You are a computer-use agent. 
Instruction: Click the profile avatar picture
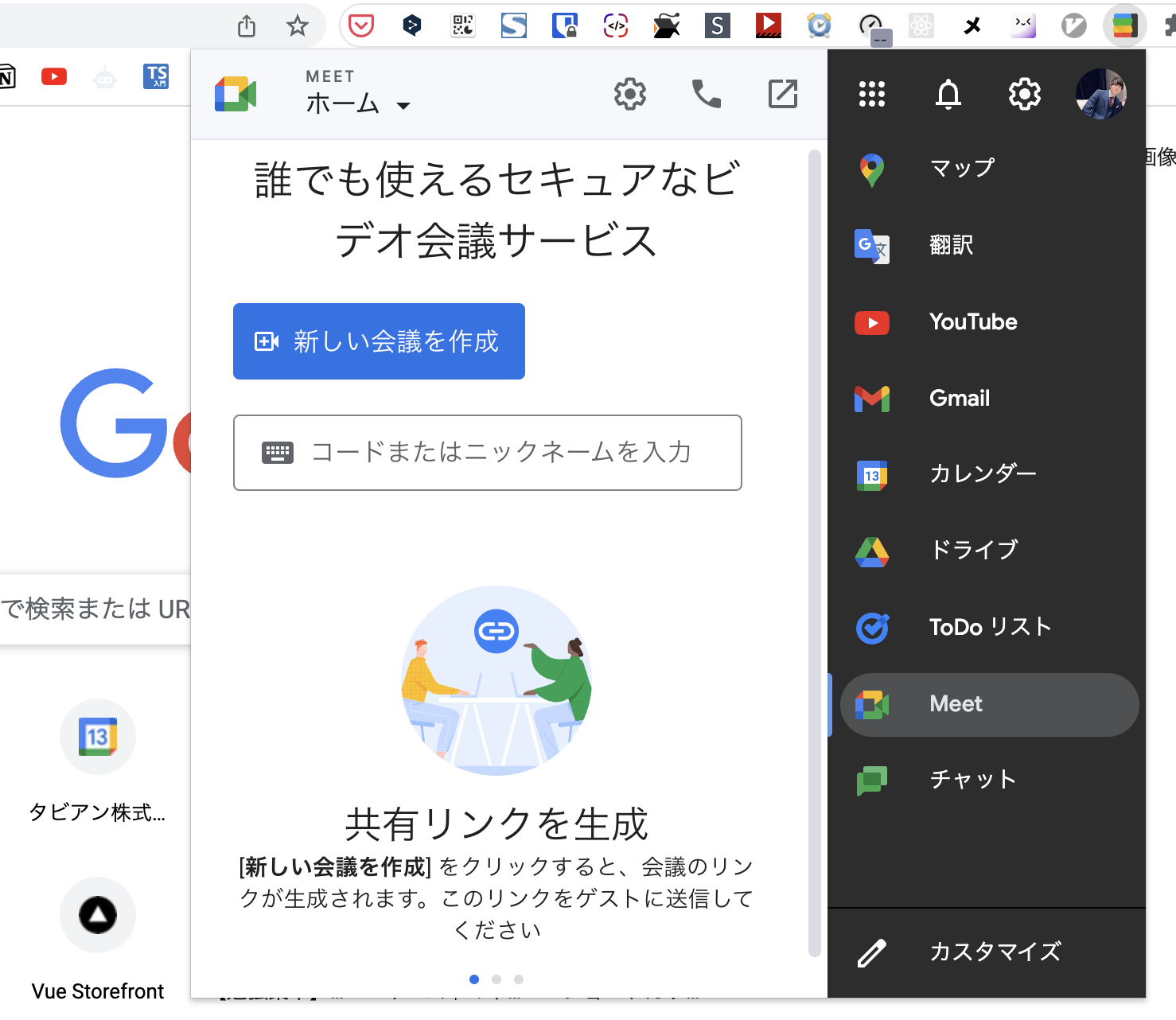pyautogui.click(x=1101, y=94)
